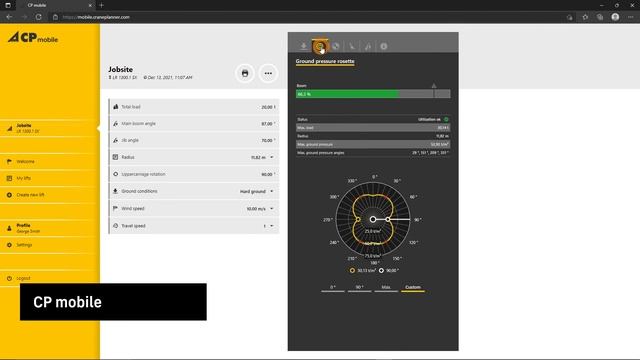Expand the Radius dropdown

pyautogui.click(x=272, y=157)
